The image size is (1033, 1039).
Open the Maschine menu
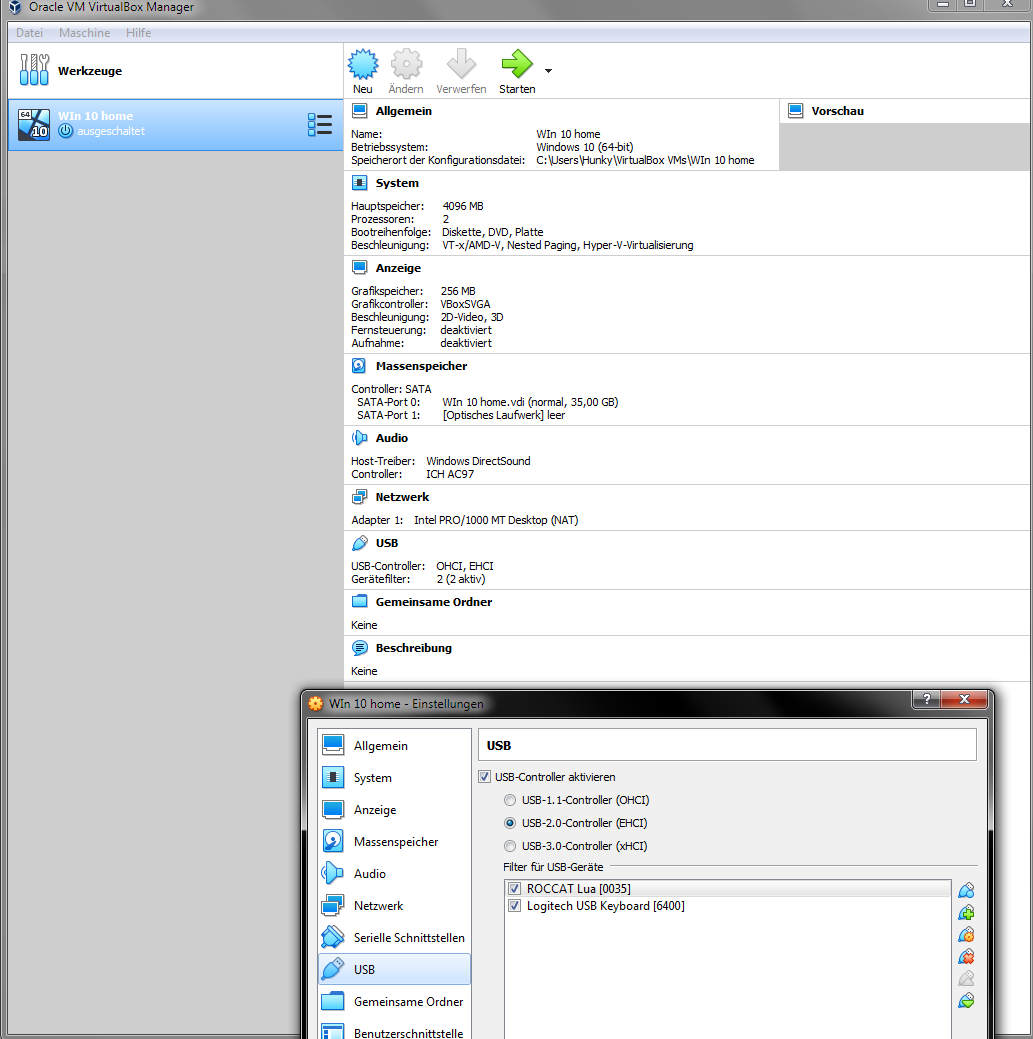(84, 32)
